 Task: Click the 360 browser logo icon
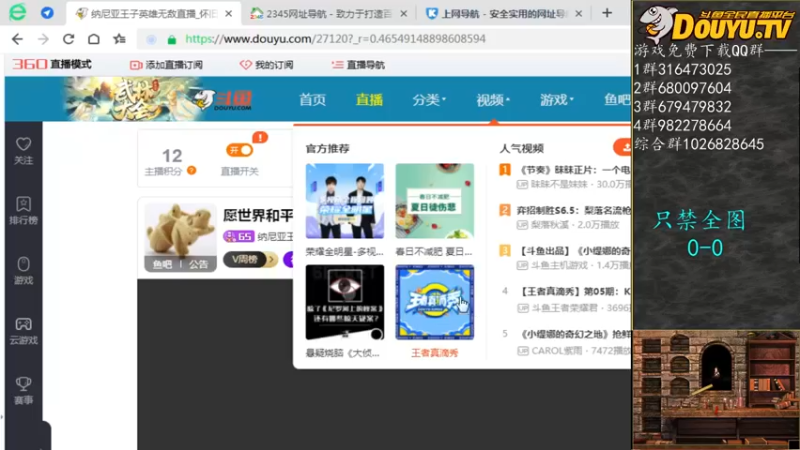[18, 12]
